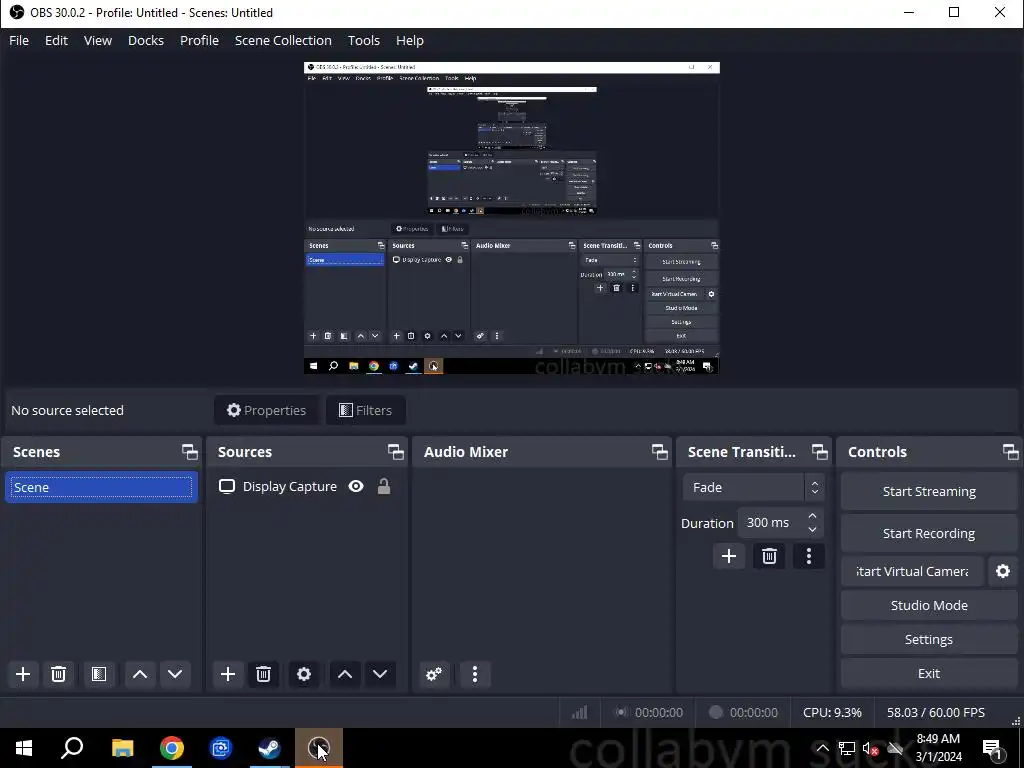Screen dimensions: 1024x768
Task: Open Windows taskbar search
Action: (x=72, y=748)
